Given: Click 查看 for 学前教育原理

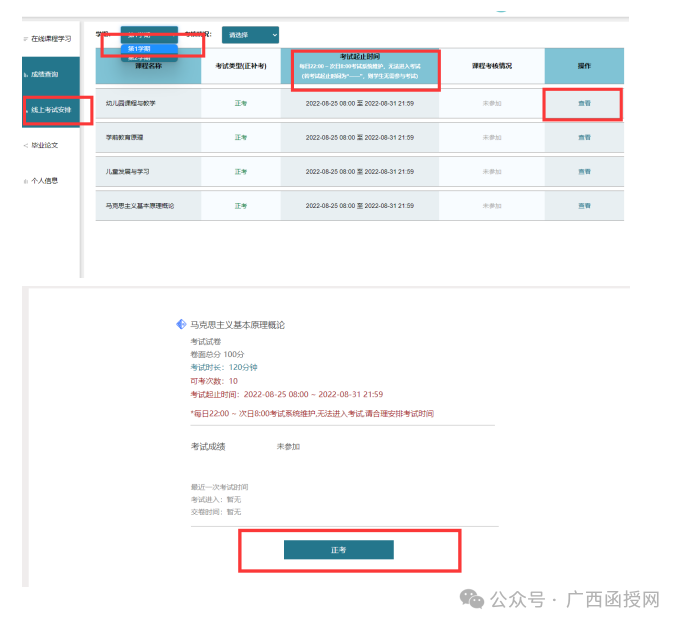Looking at the screenshot, I should click(x=584, y=137).
